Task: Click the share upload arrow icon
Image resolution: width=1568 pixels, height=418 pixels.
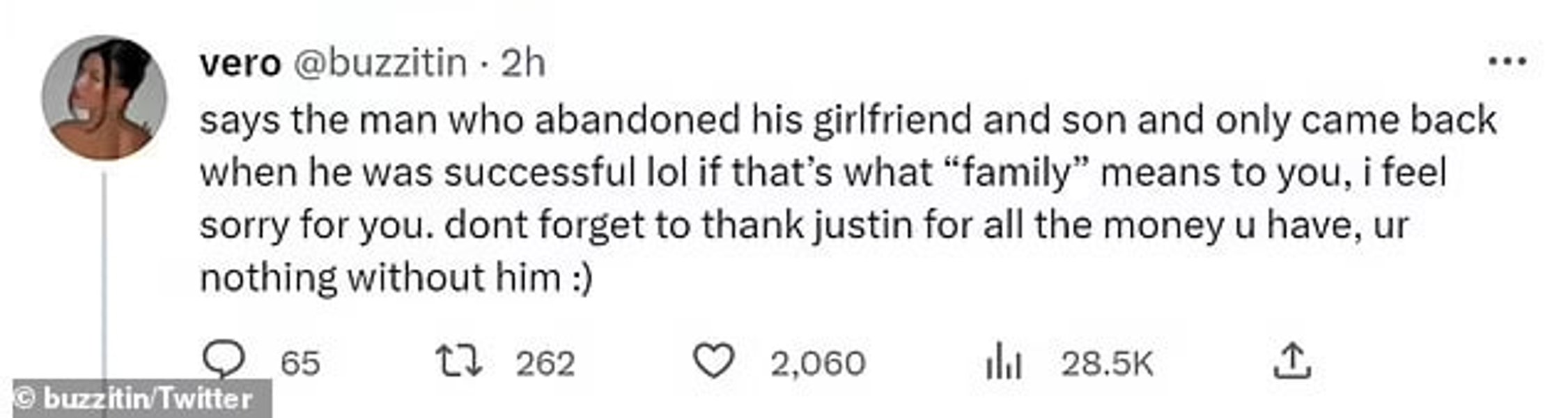Action: 1292,361
